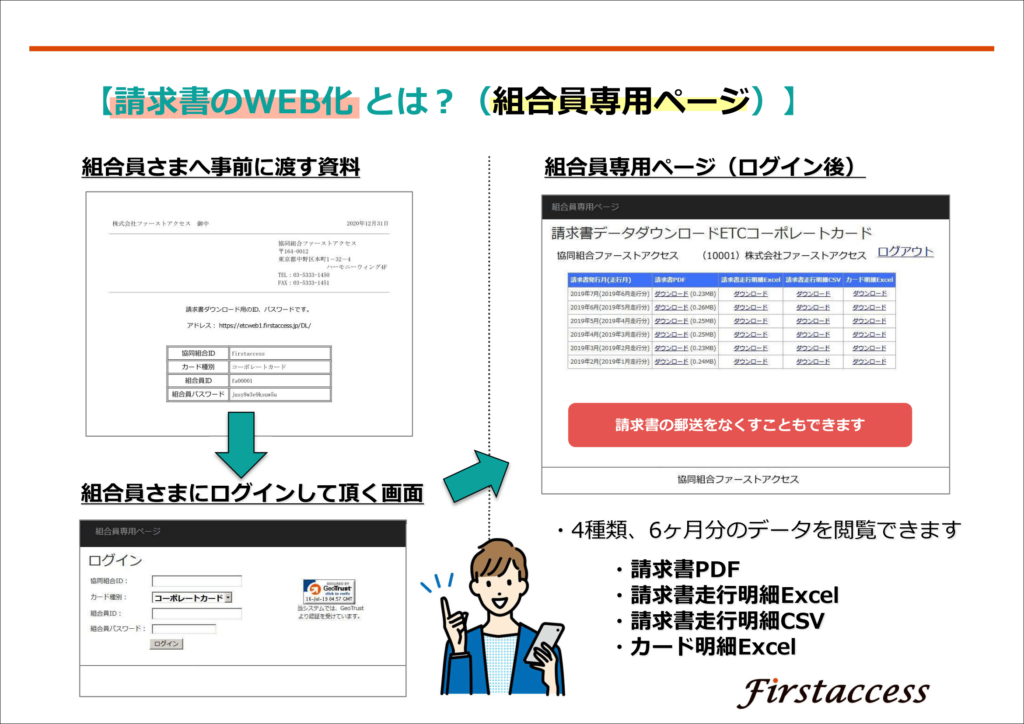Download カード明細Excel for 2019年6月 row
This screenshot has height=724, width=1024.
pyautogui.click(x=869, y=307)
